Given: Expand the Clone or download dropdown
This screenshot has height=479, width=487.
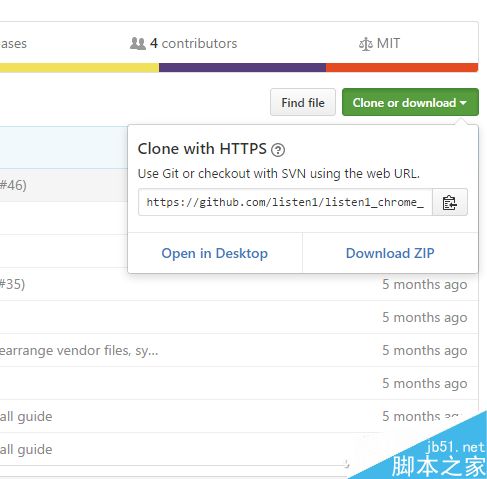Looking at the screenshot, I should tap(410, 102).
